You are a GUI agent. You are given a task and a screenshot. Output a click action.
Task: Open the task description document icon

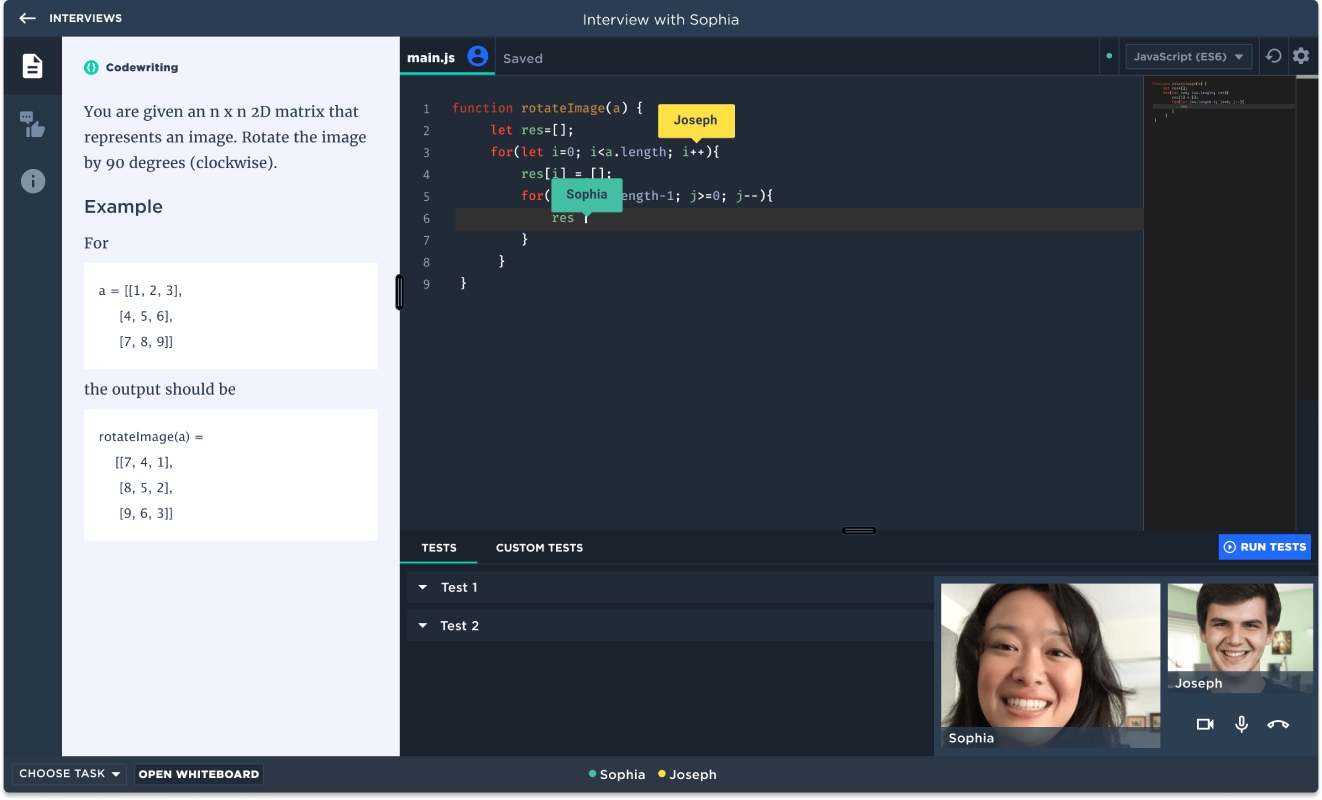click(33, 66)
